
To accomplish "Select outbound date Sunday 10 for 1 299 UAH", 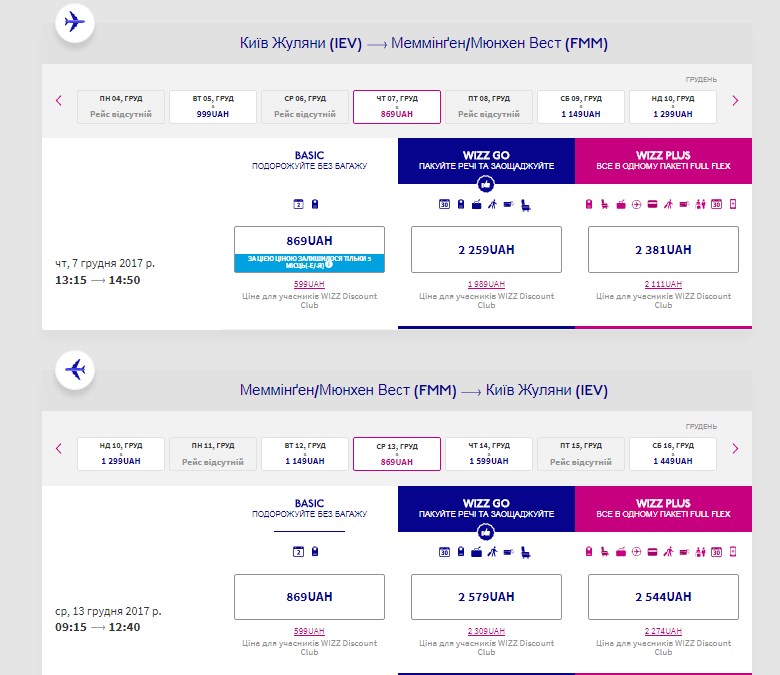I will point(672,106).
